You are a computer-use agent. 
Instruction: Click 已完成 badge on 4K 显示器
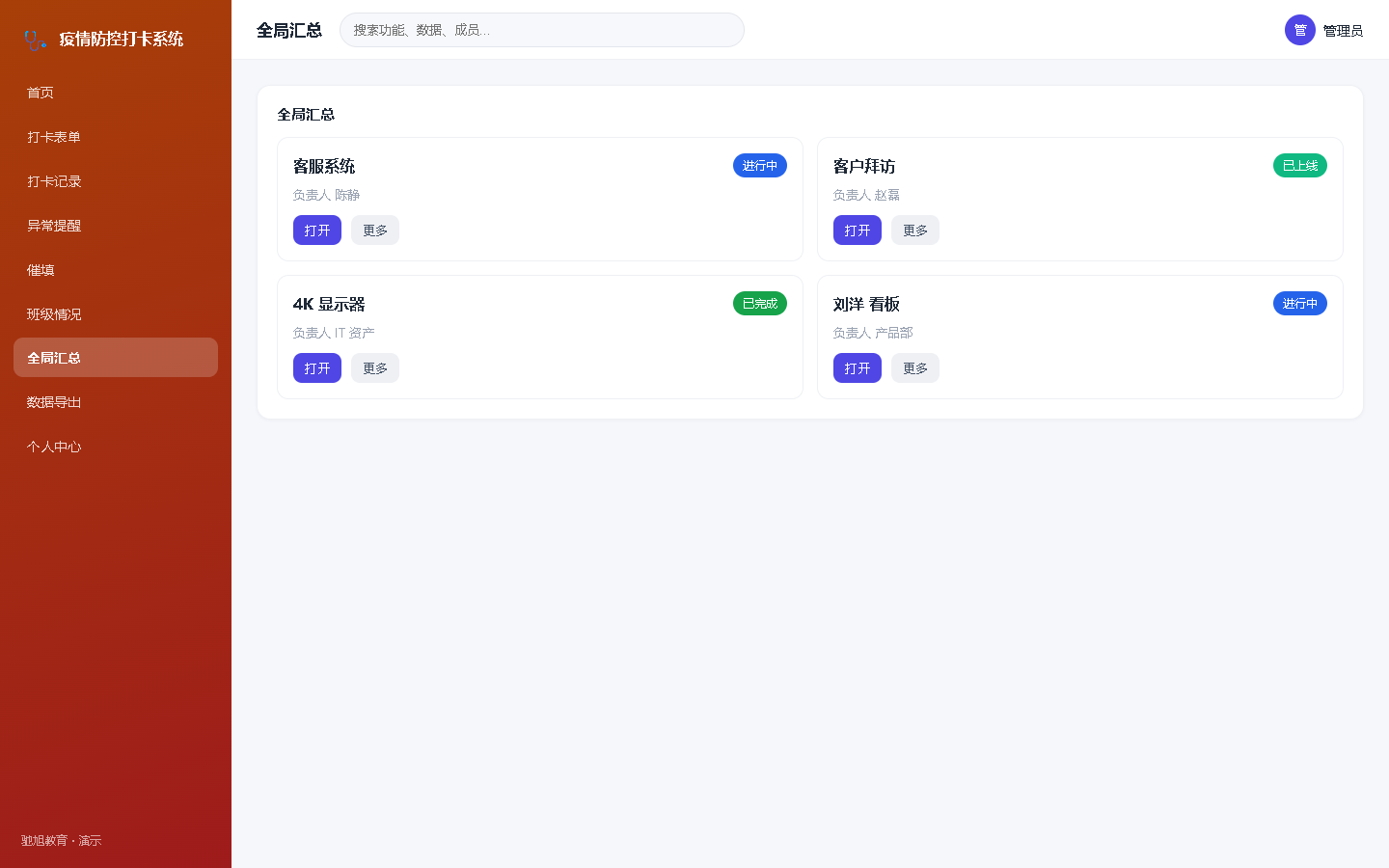click(x=760, y=304)
